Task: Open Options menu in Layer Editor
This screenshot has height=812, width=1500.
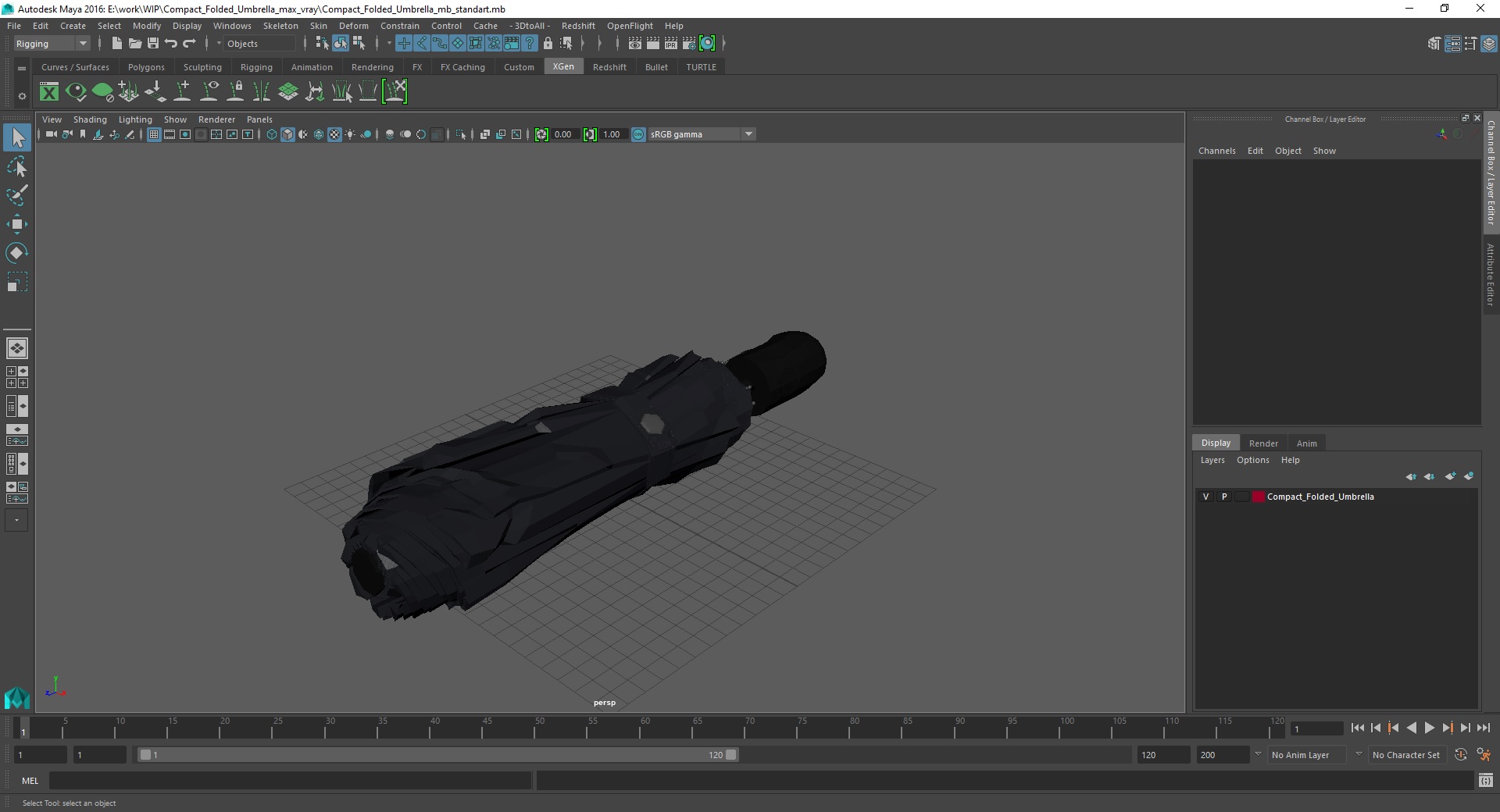Action: pyautogui.click(x=1252, y=460)
